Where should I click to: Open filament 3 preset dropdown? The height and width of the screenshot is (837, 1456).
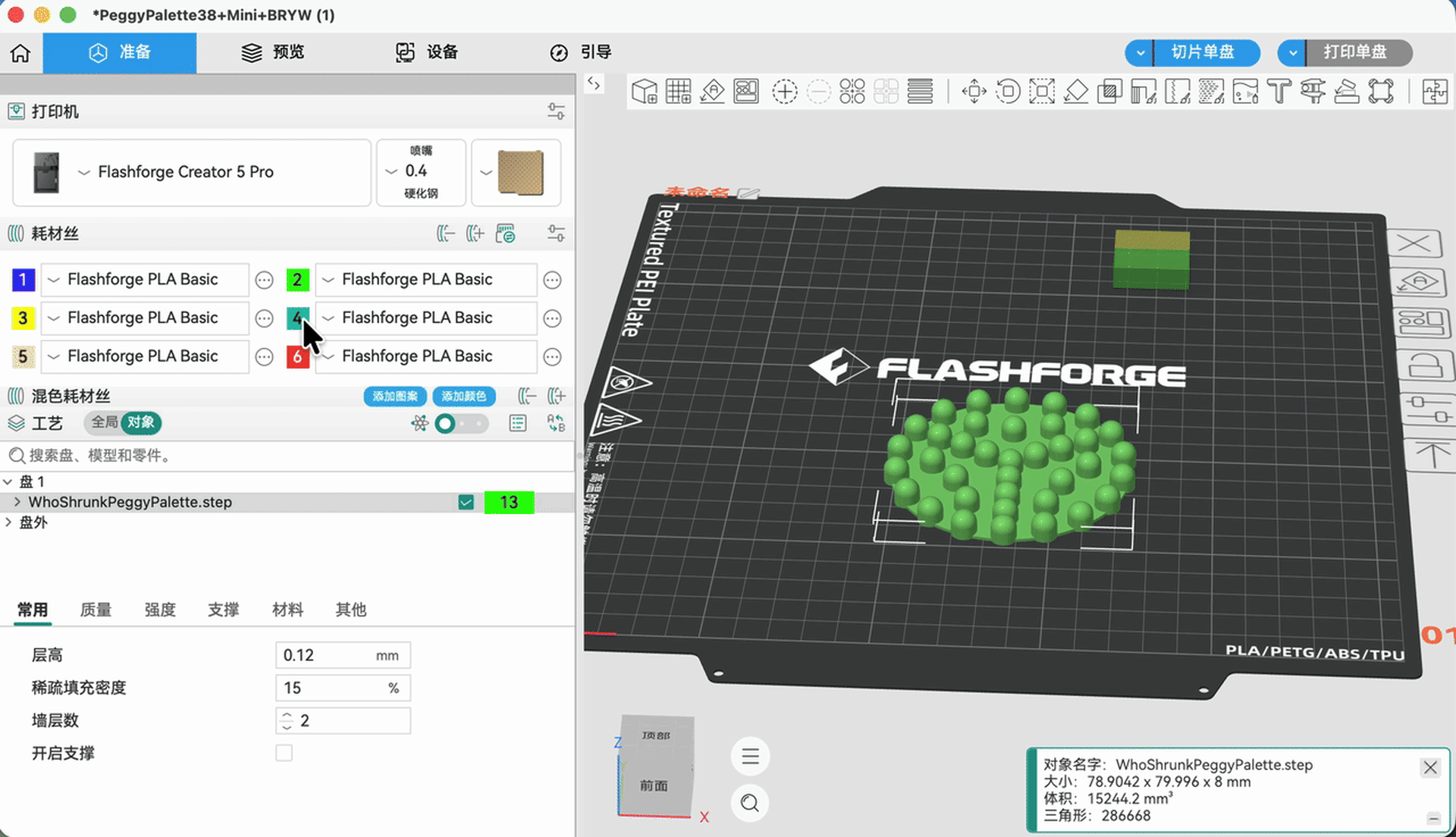tap(145, 318)
